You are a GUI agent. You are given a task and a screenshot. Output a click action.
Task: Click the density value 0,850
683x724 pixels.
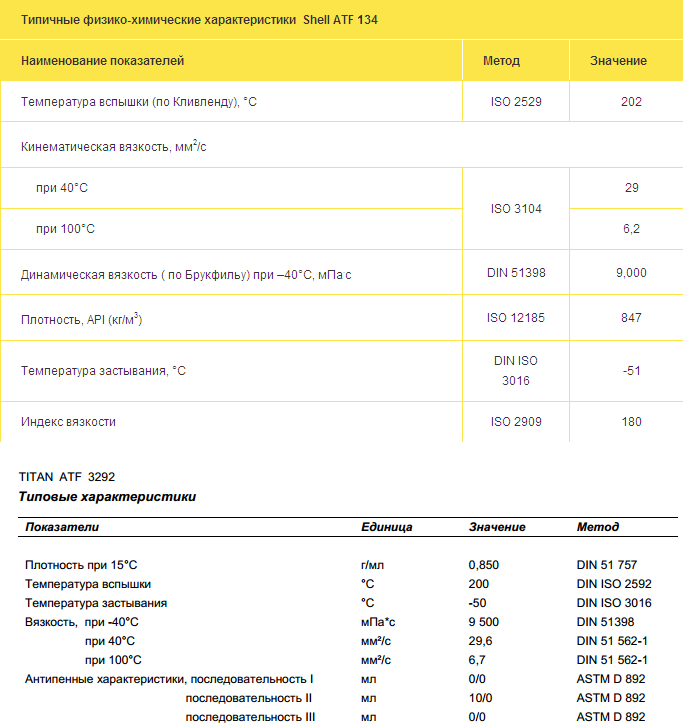click(483, 565)
